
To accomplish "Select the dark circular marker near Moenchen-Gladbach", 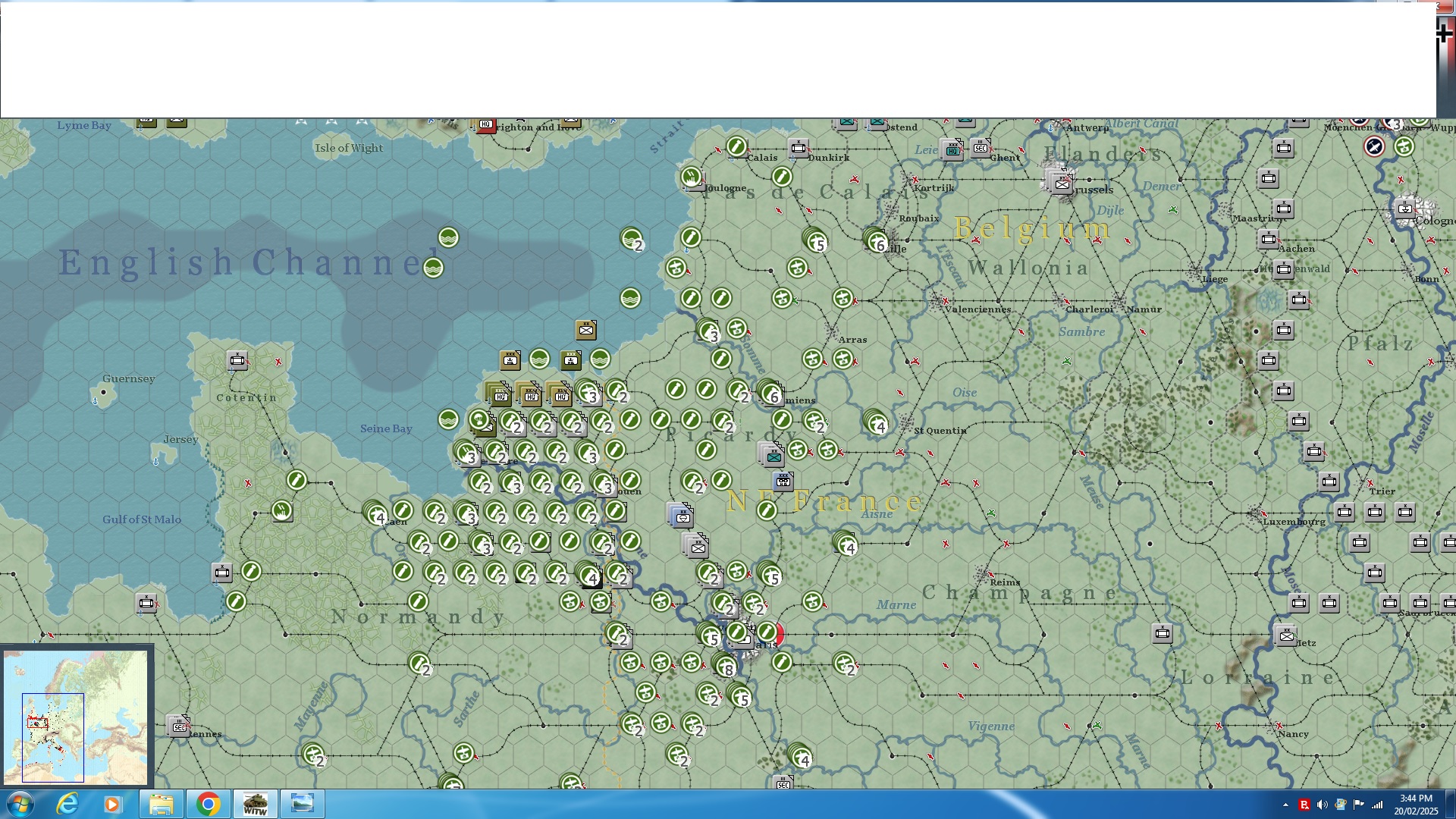I will 1374,146.
